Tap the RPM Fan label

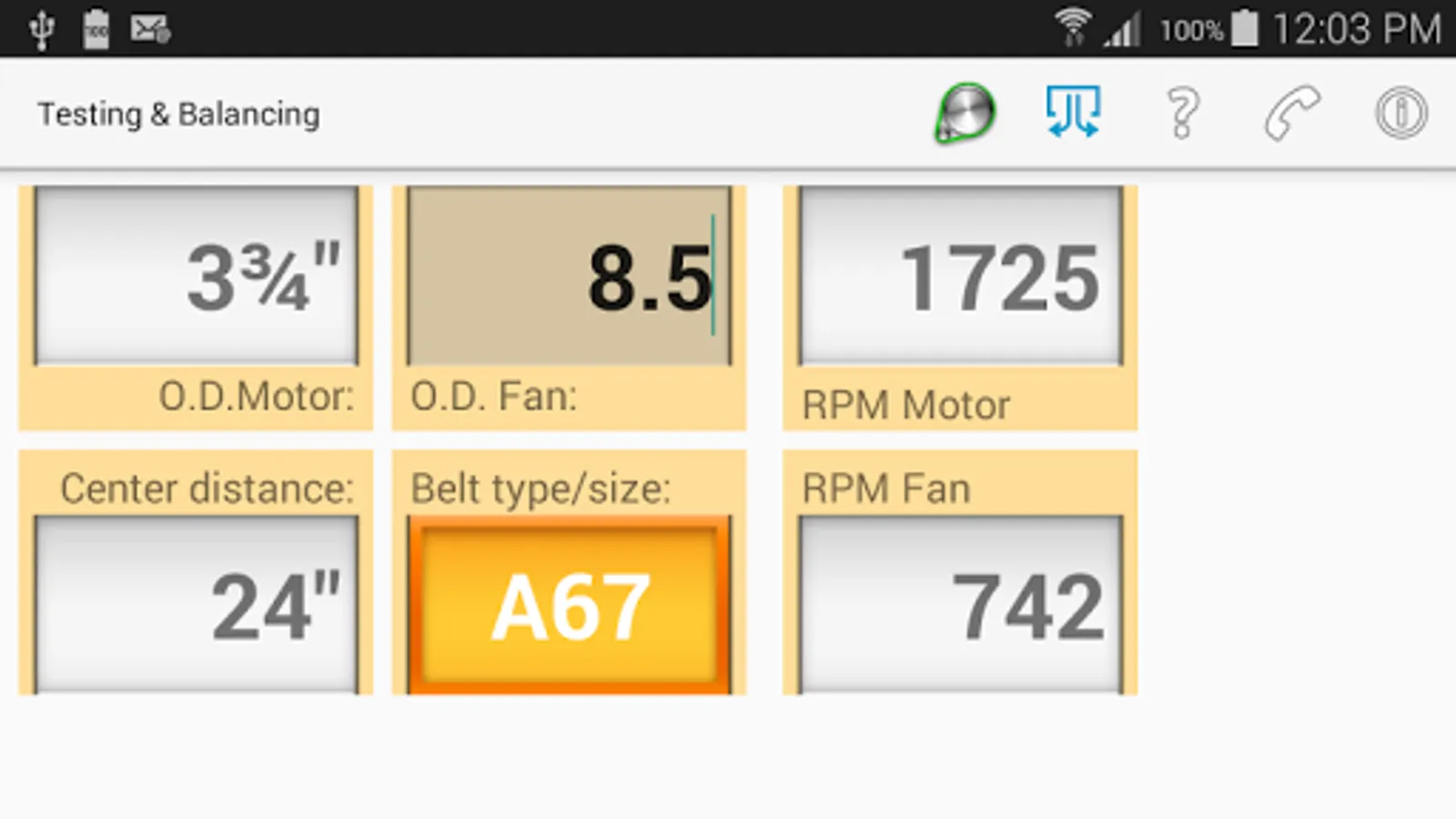pos(886,489)
